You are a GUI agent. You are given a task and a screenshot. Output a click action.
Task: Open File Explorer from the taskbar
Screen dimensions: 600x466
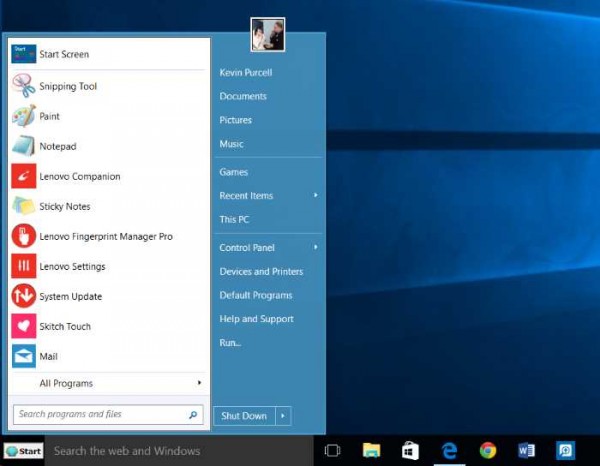(372, 450)
